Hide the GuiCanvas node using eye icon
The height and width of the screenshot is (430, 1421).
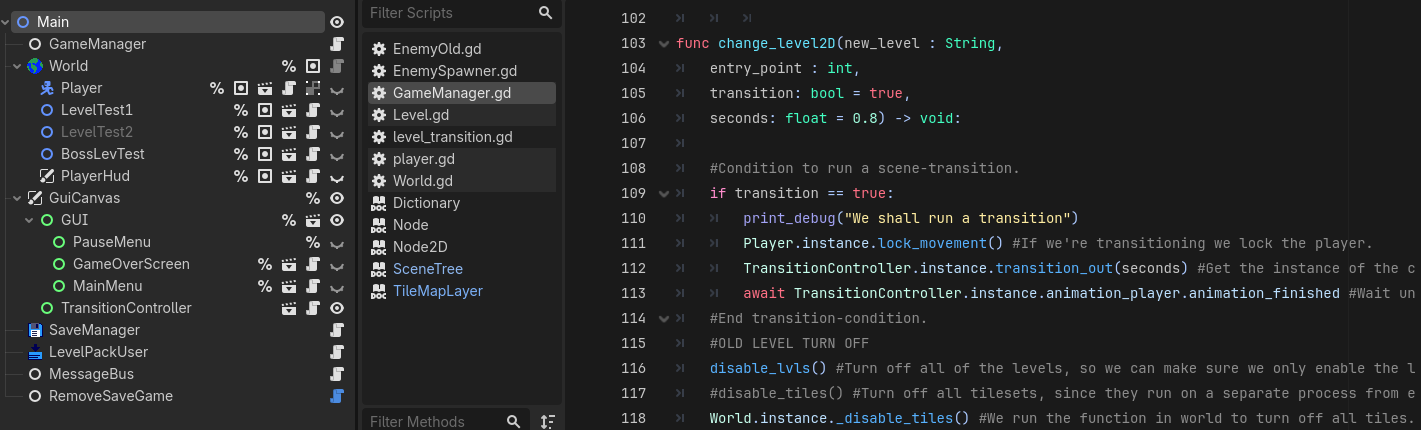pyautogui.click(x=338, y=198)
